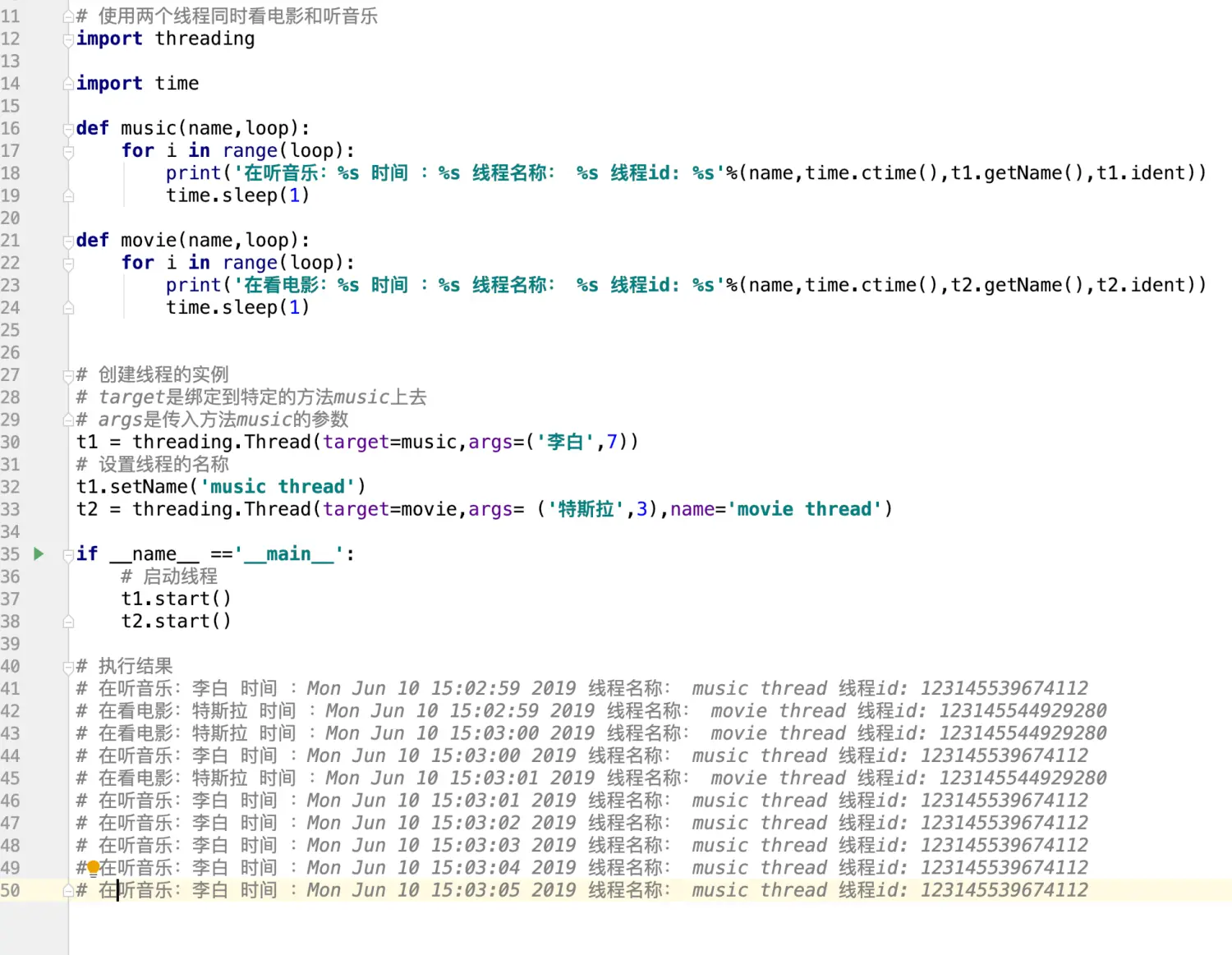Click line number 21 in the gutter
The height and width of the screenshot is (955, 1232).
coord(10,241)
